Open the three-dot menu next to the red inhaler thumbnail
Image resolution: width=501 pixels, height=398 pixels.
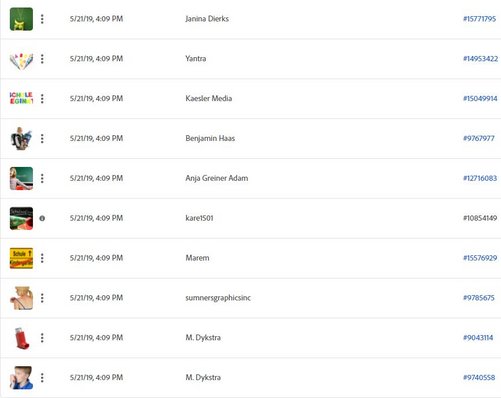(x=42, y=338)
